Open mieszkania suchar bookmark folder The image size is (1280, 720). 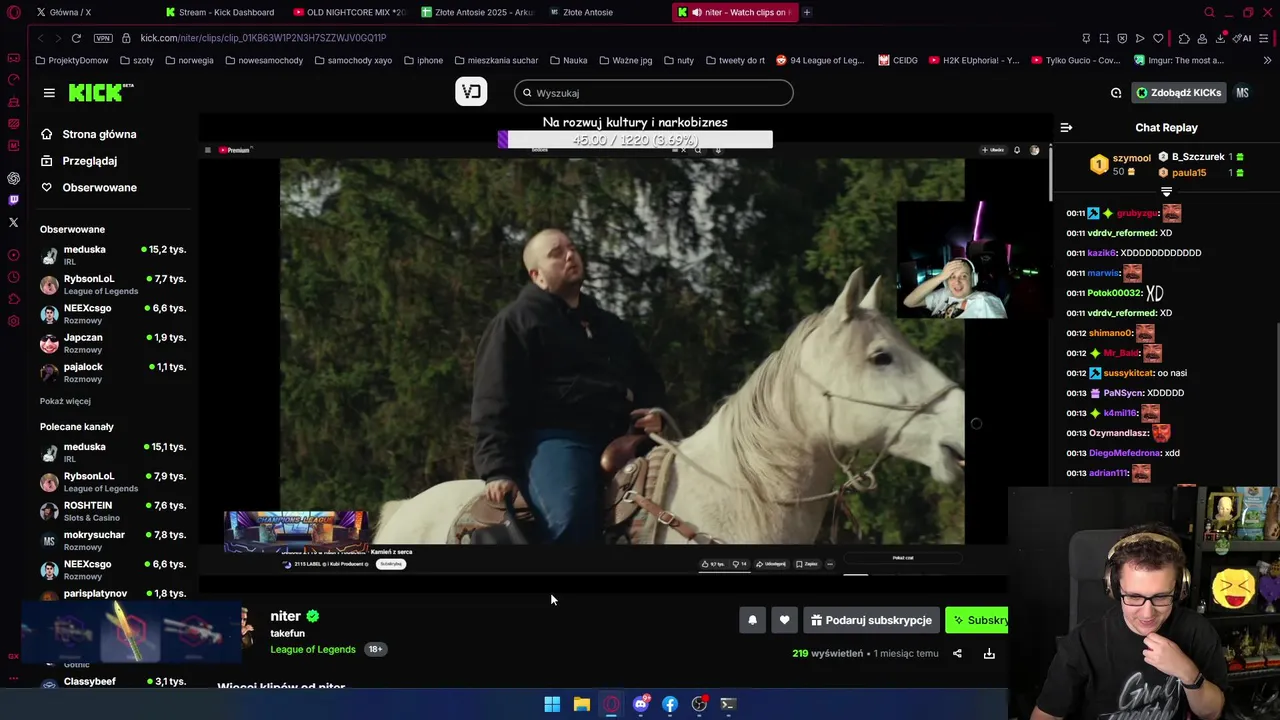496,60
